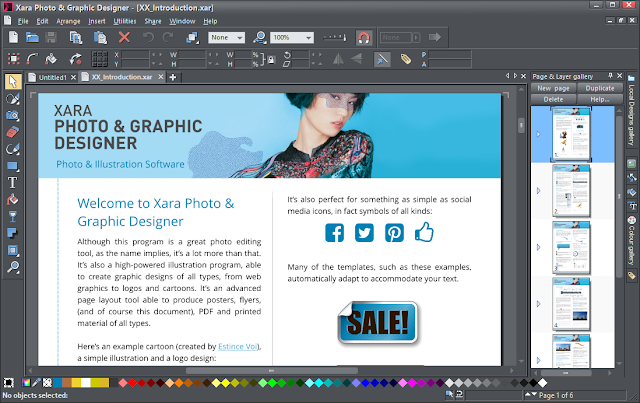
Task: Switch to the Untitled1 tab
Action: point(52,77)
